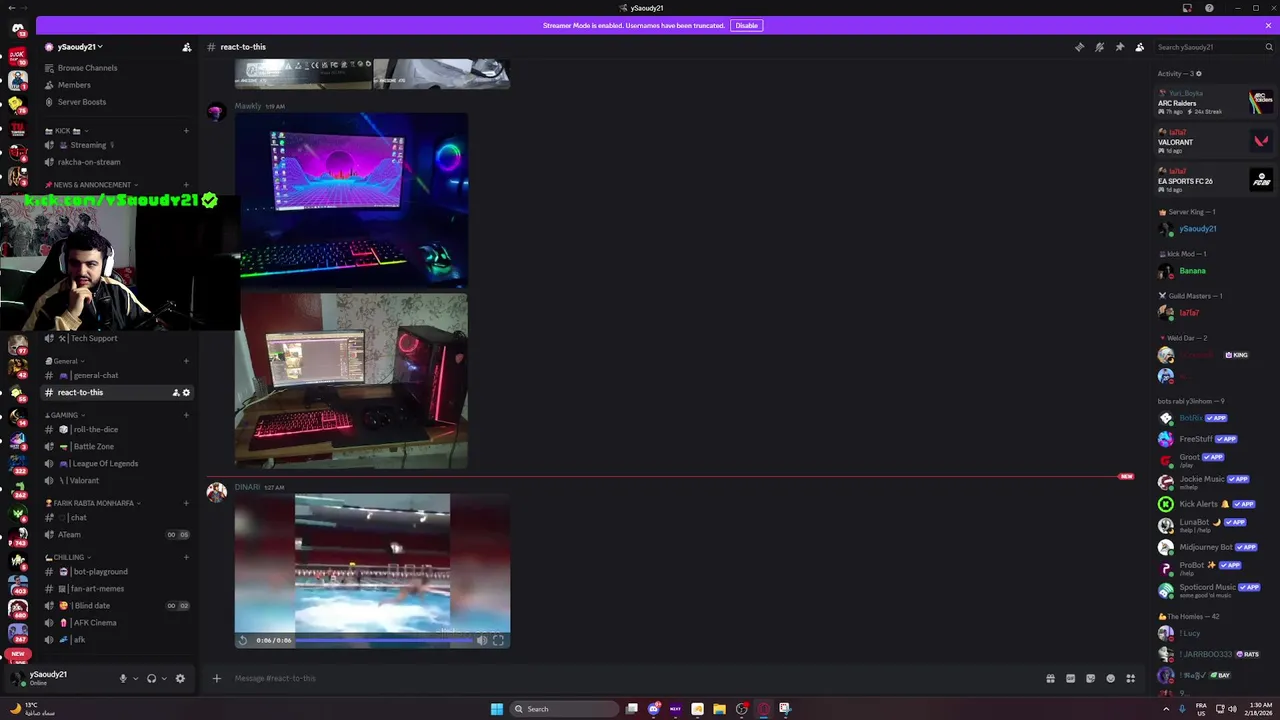Image resolution: width=1280 pixels, height=720 pixels.
Task: Open the Threads icon in channel header
Action: (x=1079, y=47)
